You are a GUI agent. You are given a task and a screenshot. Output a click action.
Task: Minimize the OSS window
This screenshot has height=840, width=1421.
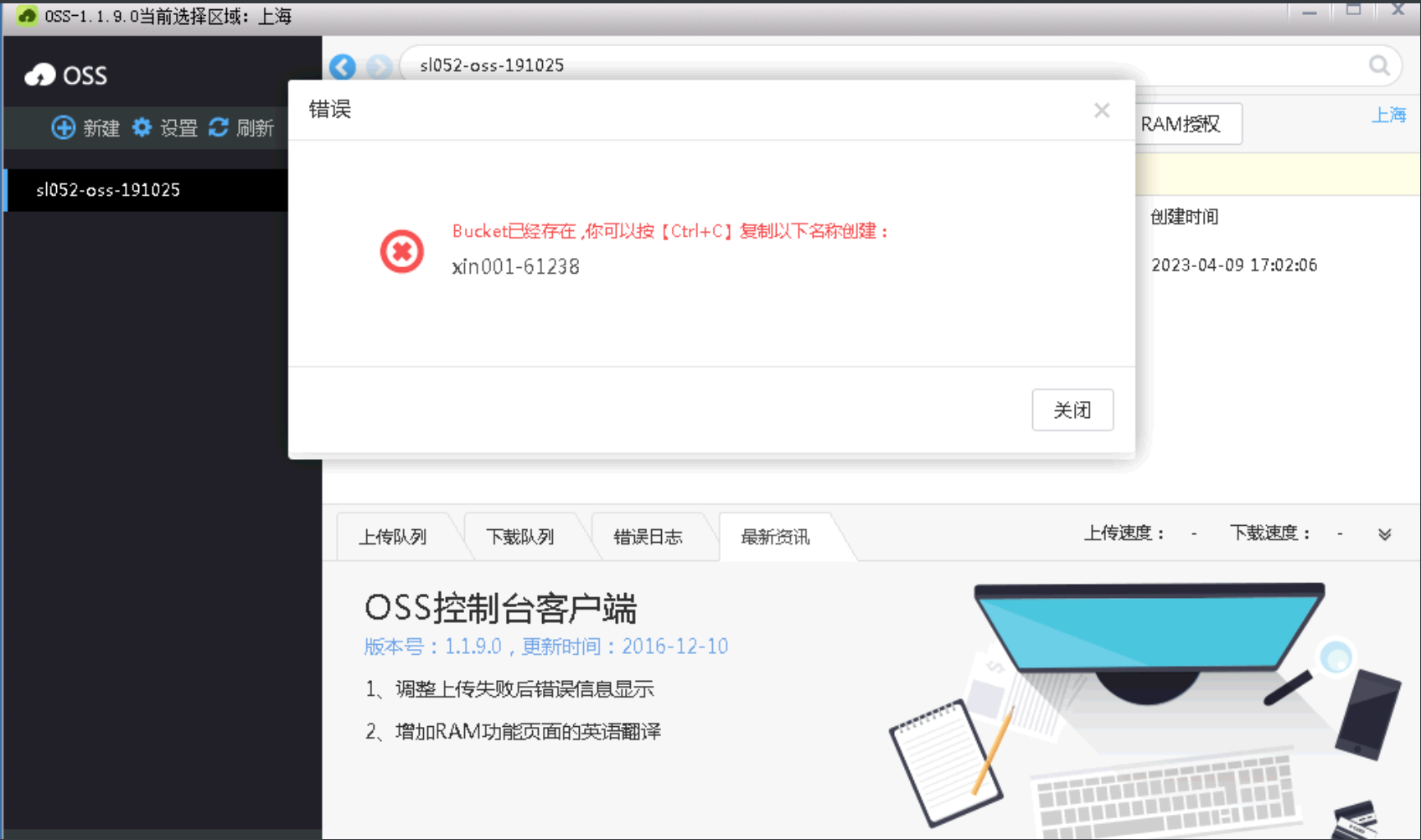[1310, 12]
